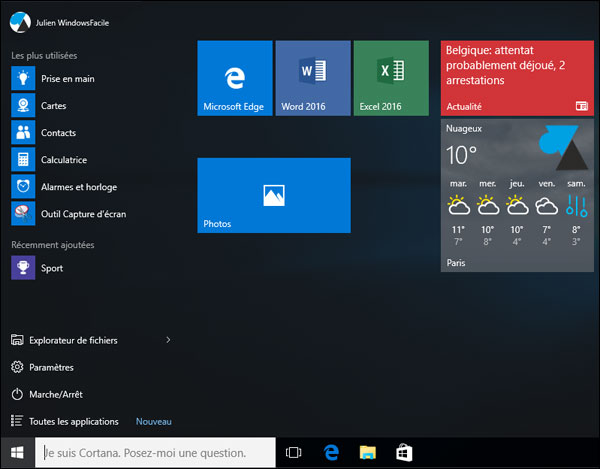Open the Contacts people icon
Screen dimensions: 600x469
(x=23, y=132)
